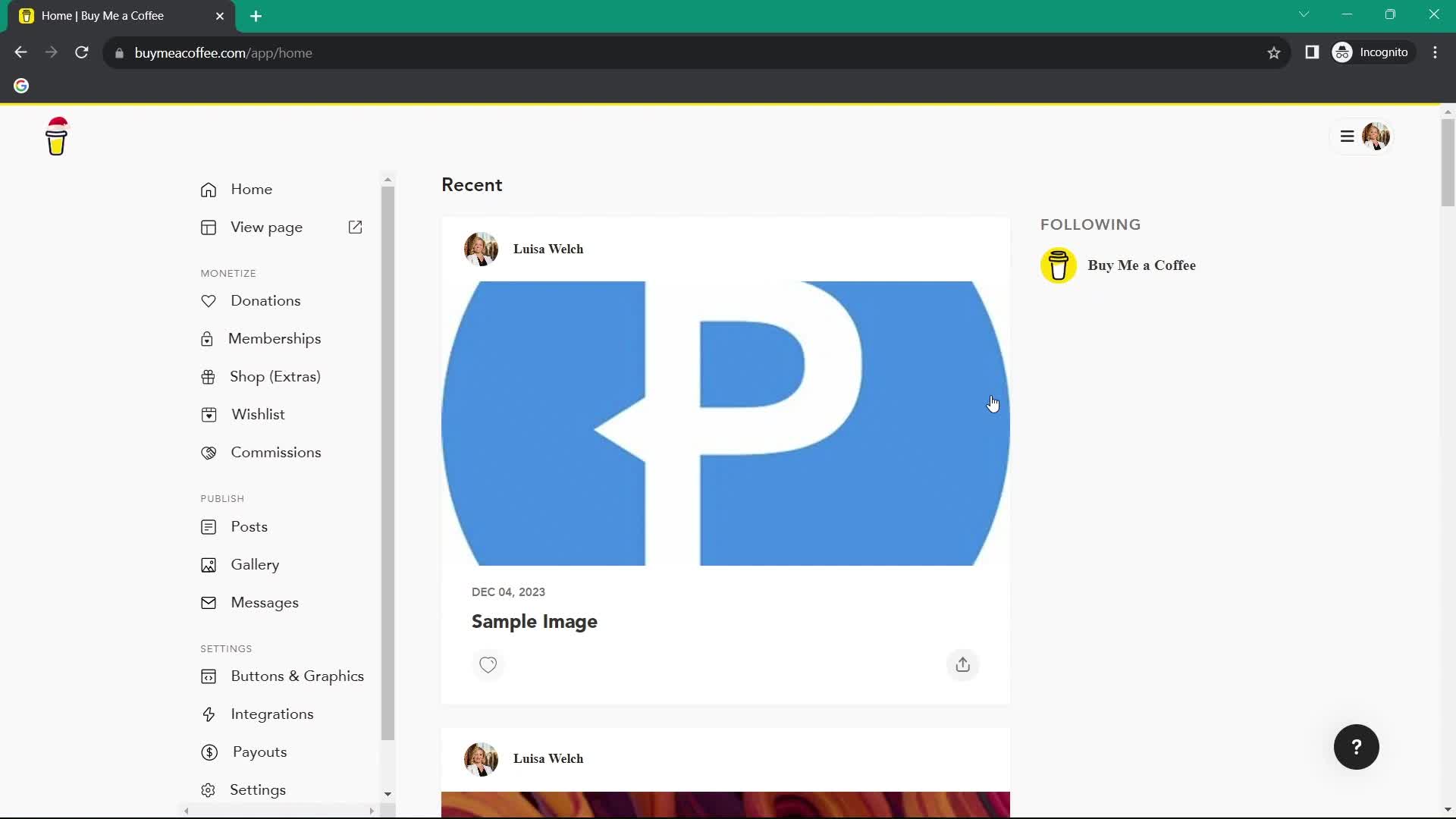Select the Home menu item
Viewport: 1456px width, 819px height.
click(x=252, y=189)
